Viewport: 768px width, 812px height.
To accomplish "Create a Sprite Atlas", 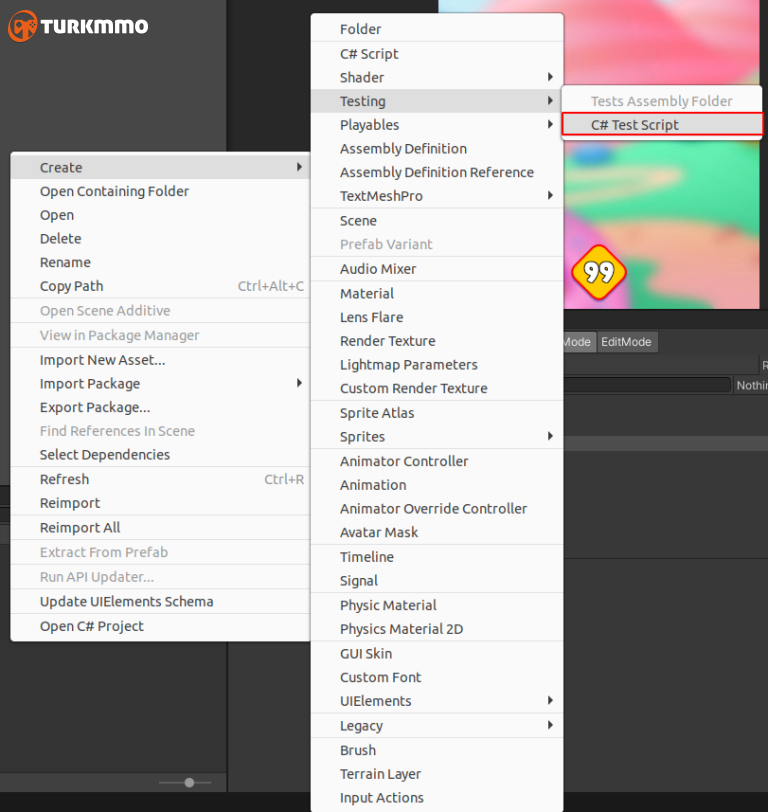I will point(437,413).
